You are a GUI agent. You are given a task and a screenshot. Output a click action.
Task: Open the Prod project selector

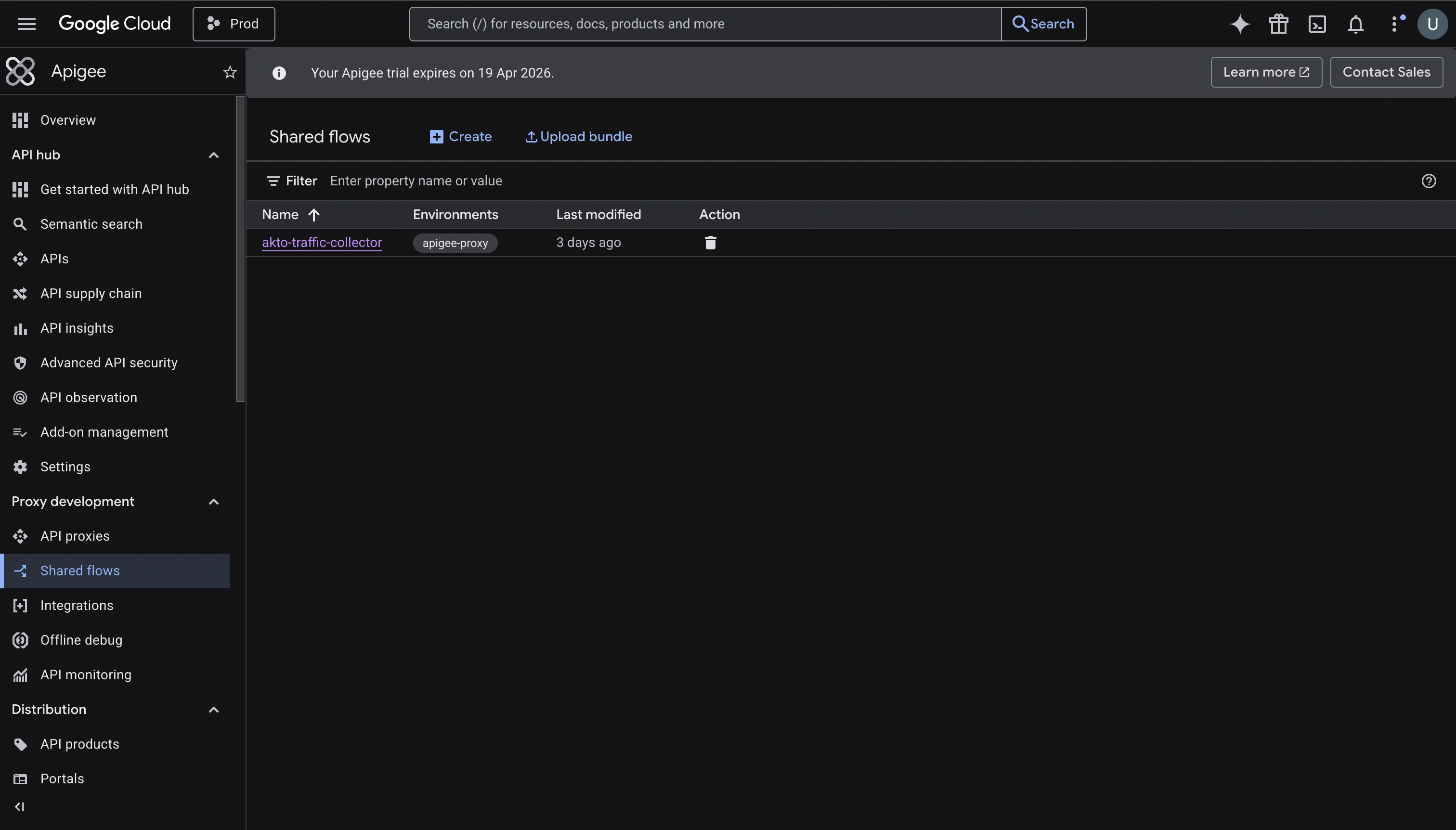pyautogui.click(x=234, y=24)
